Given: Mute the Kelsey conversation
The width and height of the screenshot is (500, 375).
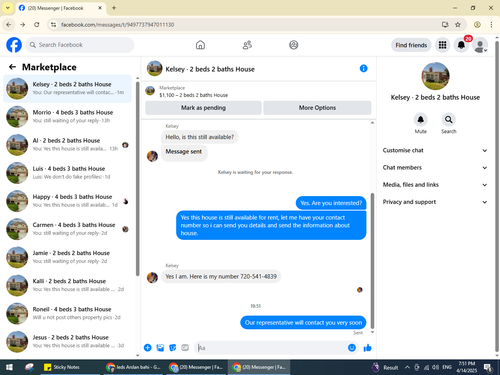Looking at the screenshot, I should click(x=421, y=120).
